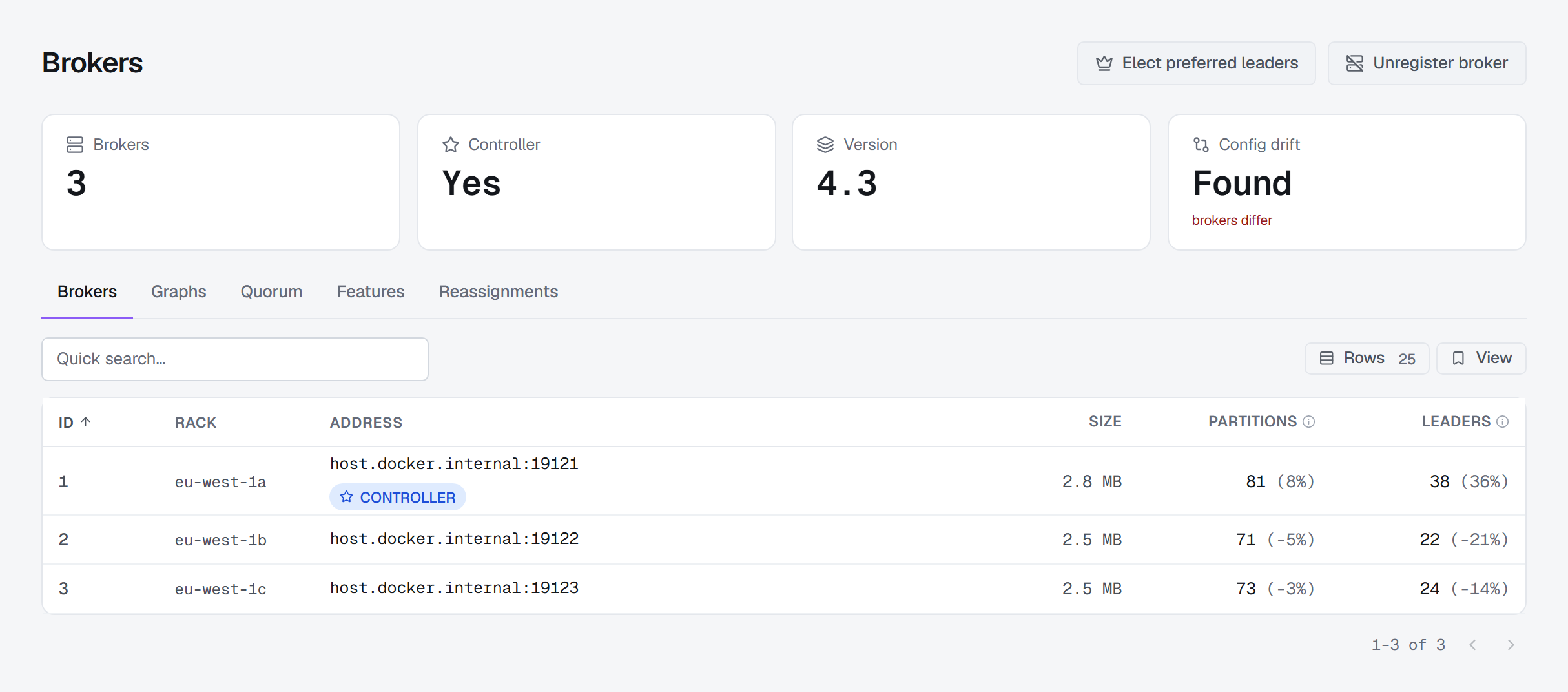Image resolution: width=1568 pixels, height=692 pixels.
Task: Click address host.docker.internal:19121
Action: point(454,464)
